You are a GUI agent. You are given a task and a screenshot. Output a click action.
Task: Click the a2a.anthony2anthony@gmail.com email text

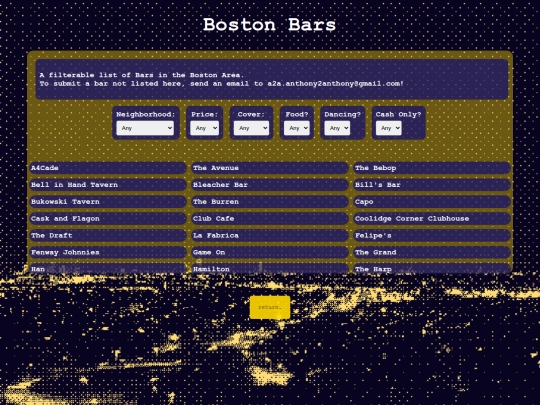pyautogui.click(x=334, y=83)
